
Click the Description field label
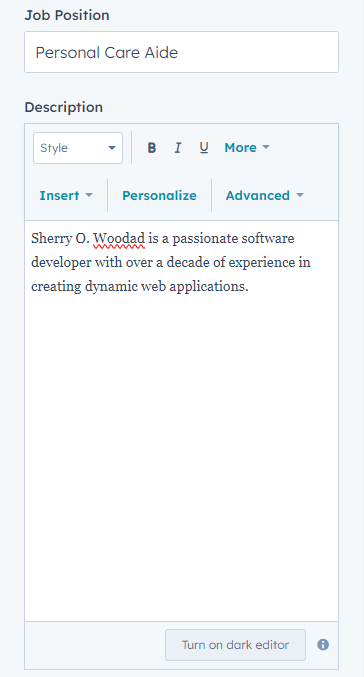(x=63, y=107)
